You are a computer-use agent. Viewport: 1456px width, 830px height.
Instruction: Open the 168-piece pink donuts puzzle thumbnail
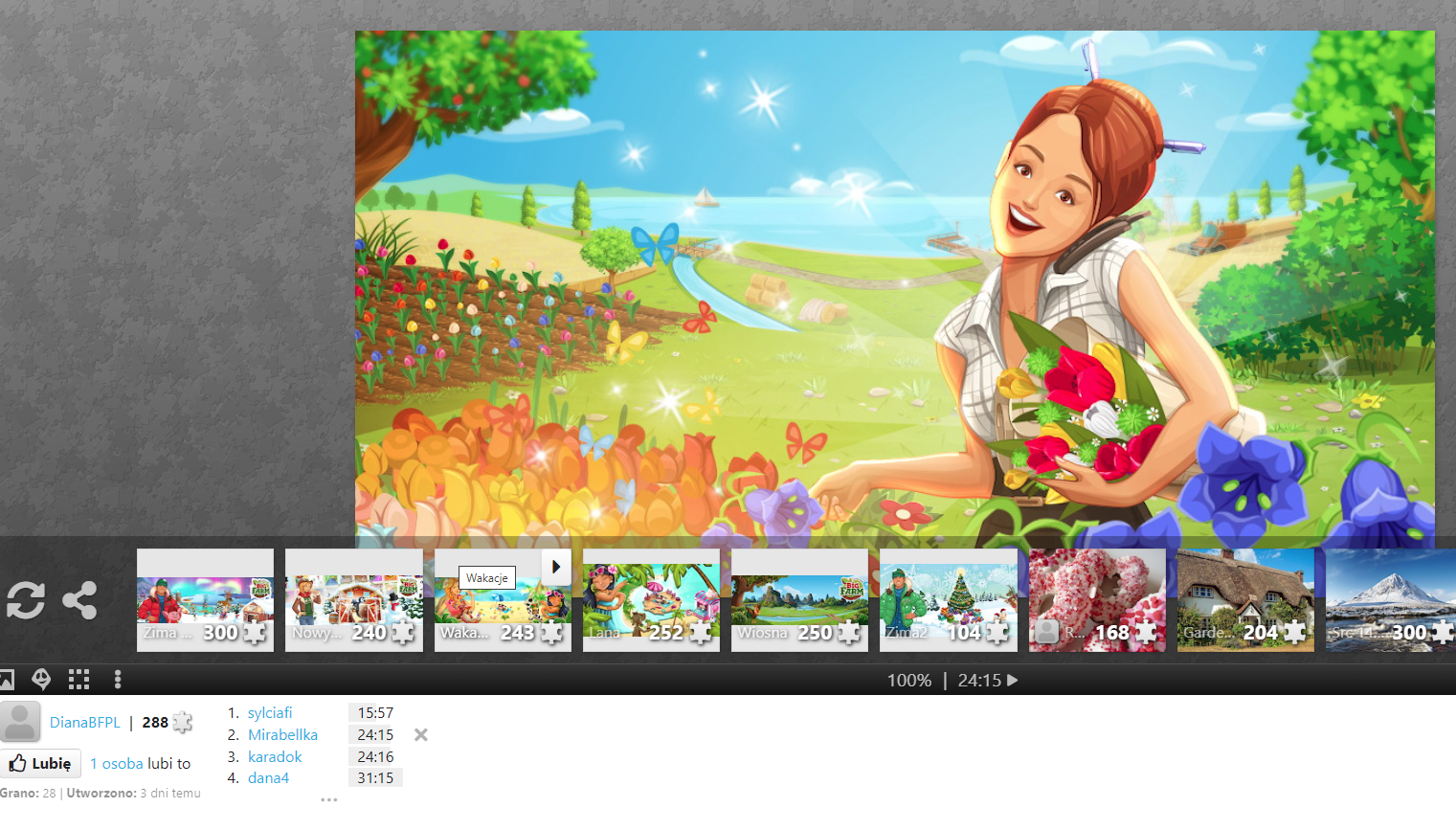point(1097,600)
